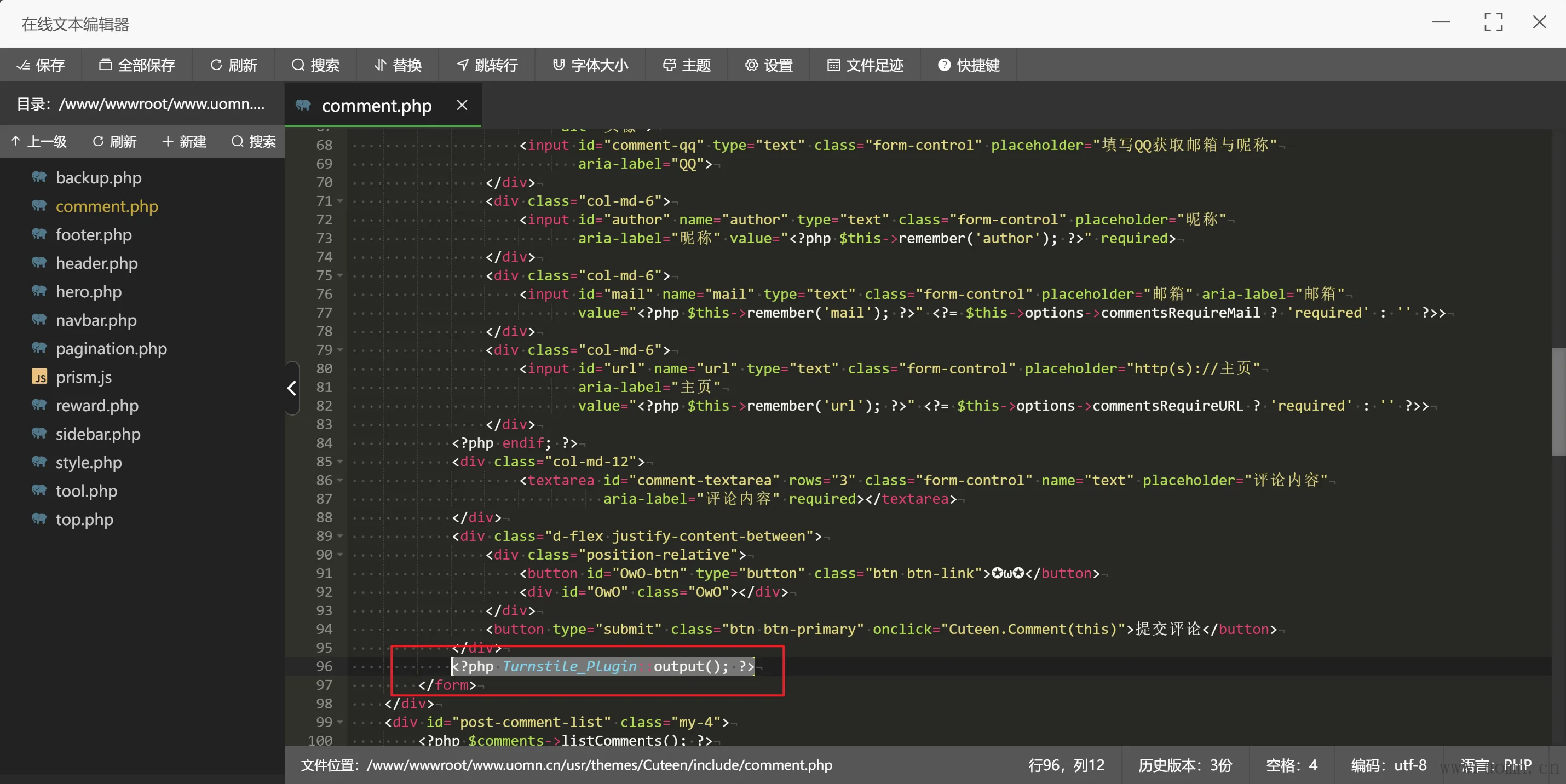Collapse code fold at line 85
This screenshot has width=1566, height=784.
pos(340,462)
